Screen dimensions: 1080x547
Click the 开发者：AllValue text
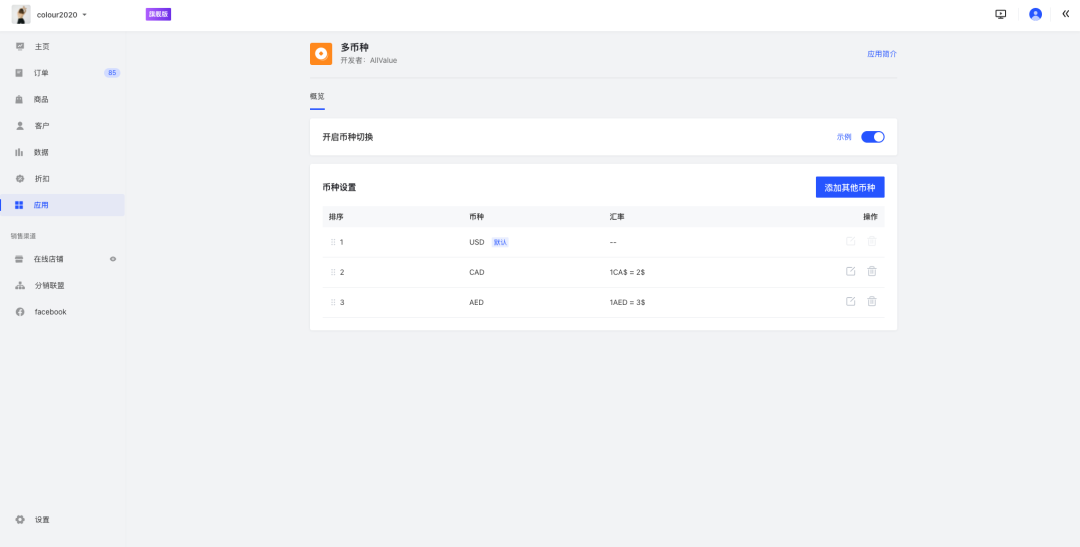click(x=368, y=61)
